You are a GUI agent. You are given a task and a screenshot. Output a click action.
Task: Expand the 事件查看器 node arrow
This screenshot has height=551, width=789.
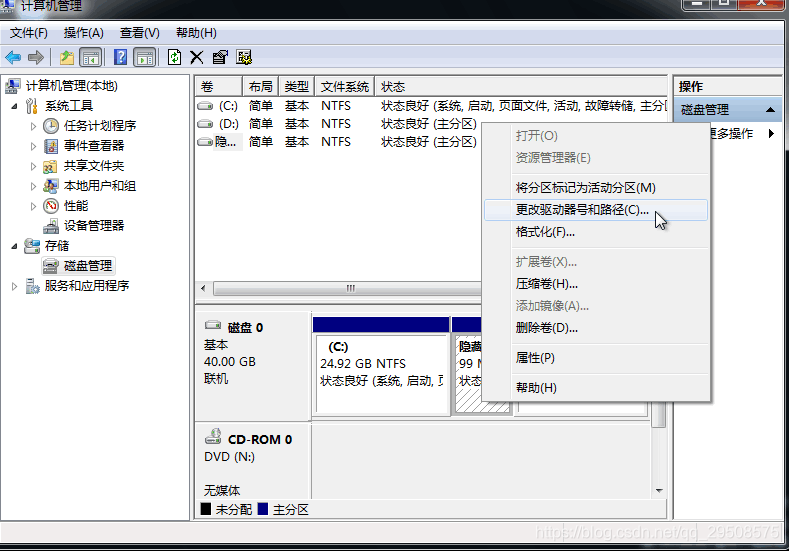(33, 146)
